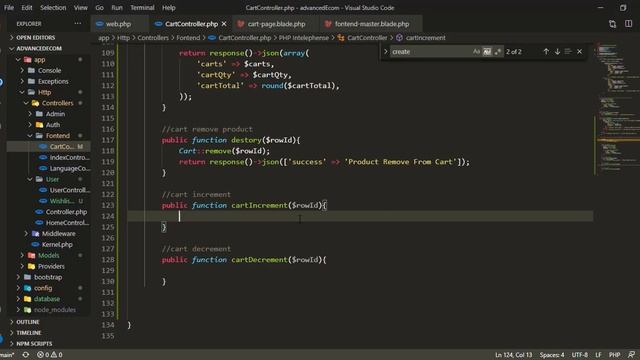
Task: Open the errors and warnings status indicator
Action: (49, 355)
